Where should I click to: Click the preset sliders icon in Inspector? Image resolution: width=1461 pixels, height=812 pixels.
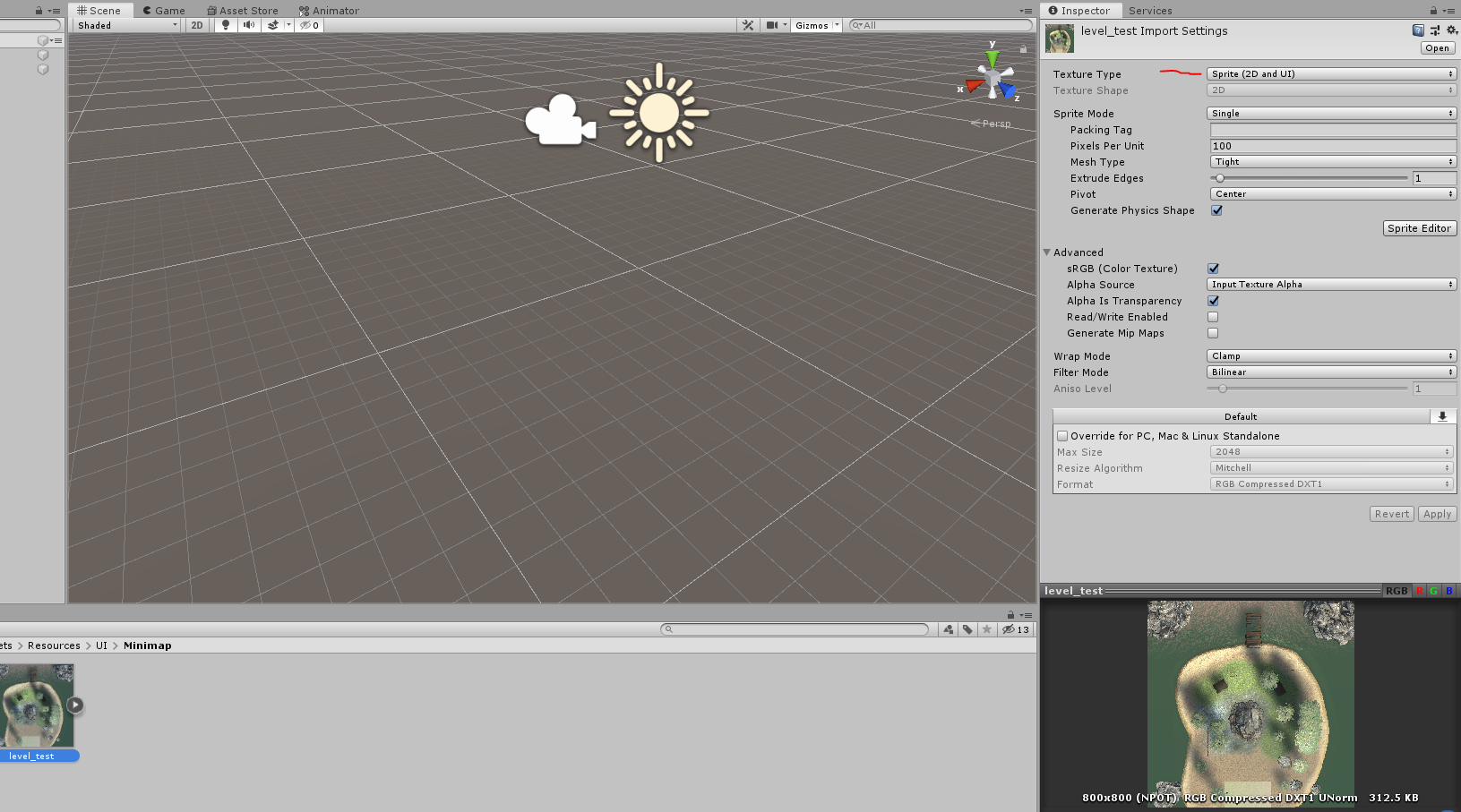(x=1435, y=30)
